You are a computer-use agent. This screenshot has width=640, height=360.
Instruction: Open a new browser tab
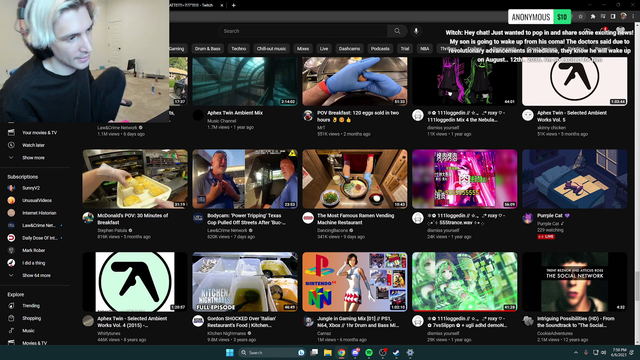tap(233, 5)
